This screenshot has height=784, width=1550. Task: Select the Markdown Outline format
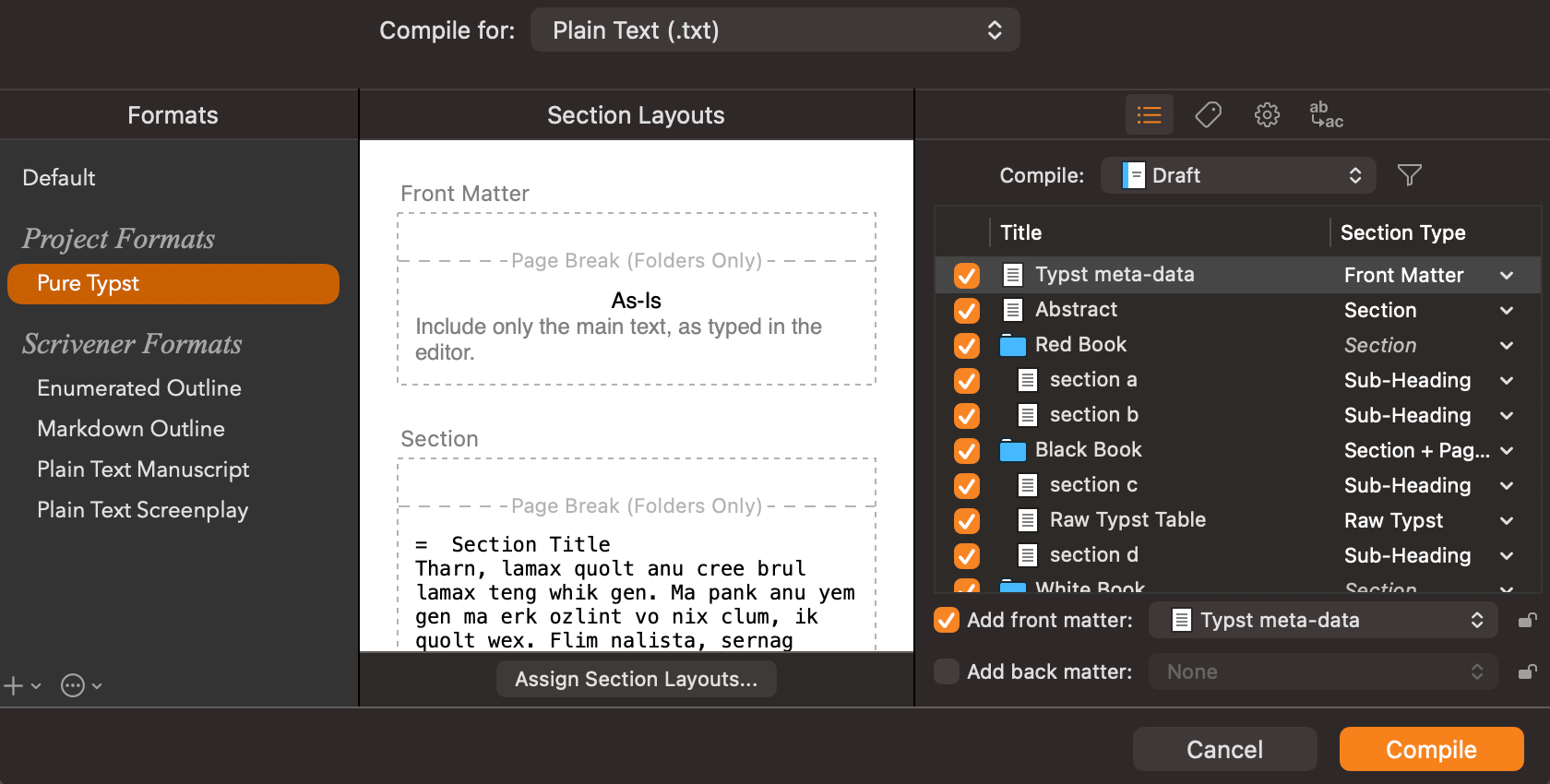(131, 429)
